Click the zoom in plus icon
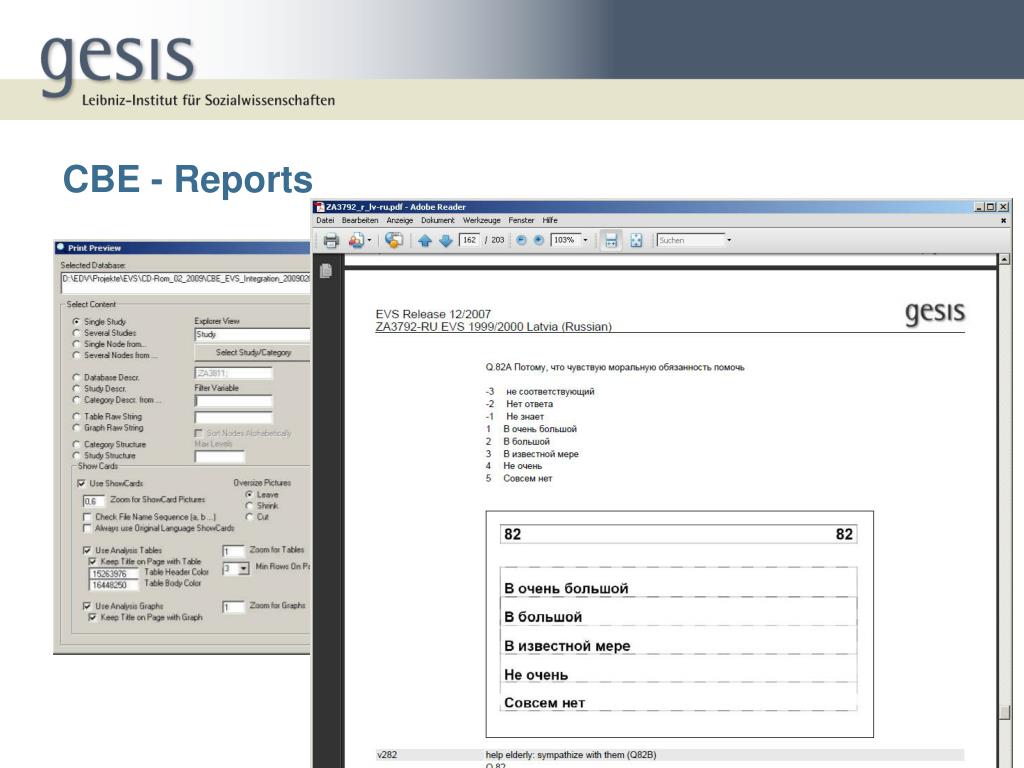This screenshot has height=768, width=1024. click(x=538, y=240)
